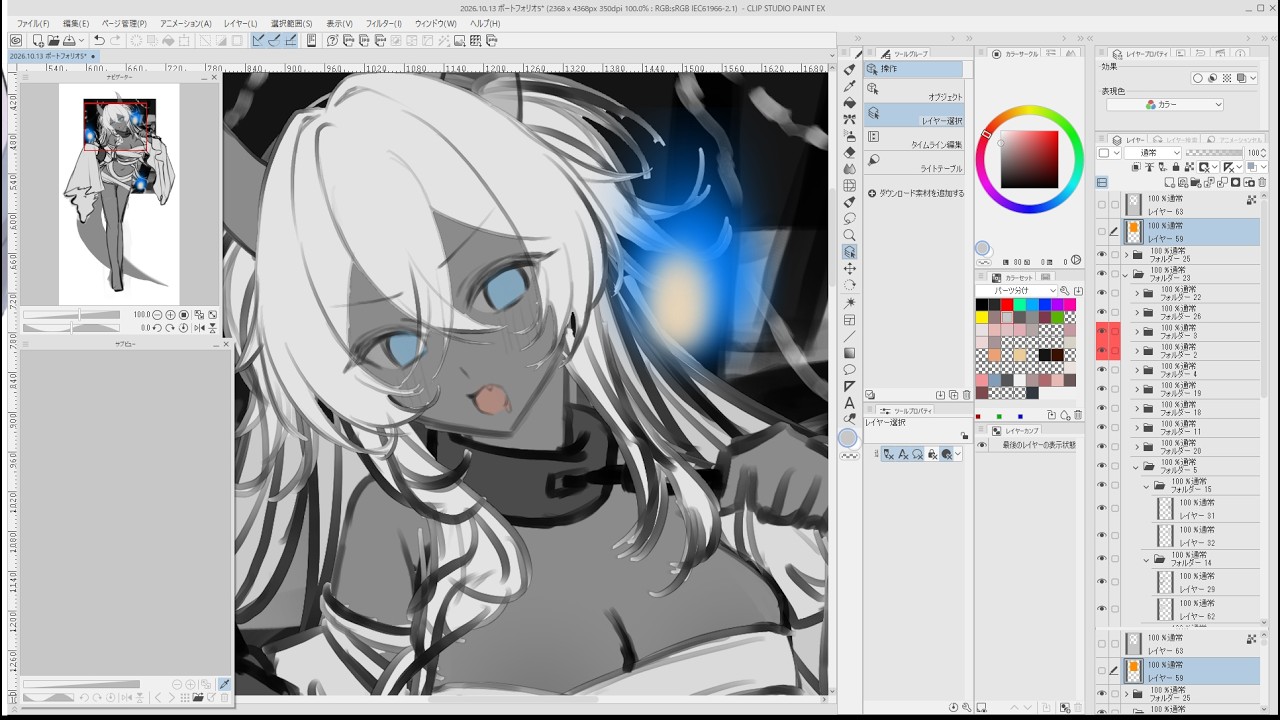The height and width of the screenshot is (720, 1280).
Task: Select the Eyedropper tool
Action: tap(850, 86)
